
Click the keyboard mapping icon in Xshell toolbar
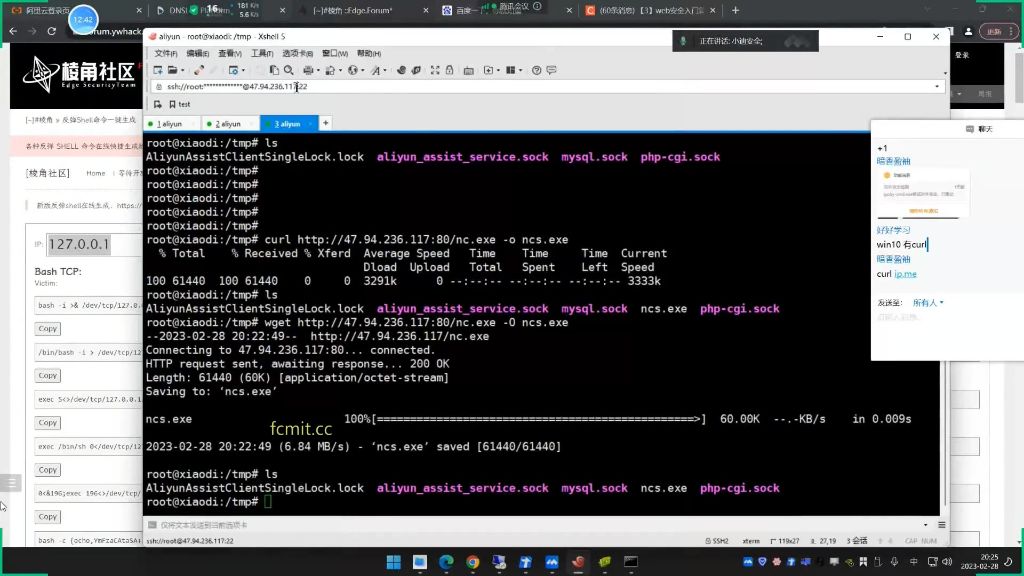(468, 70)
